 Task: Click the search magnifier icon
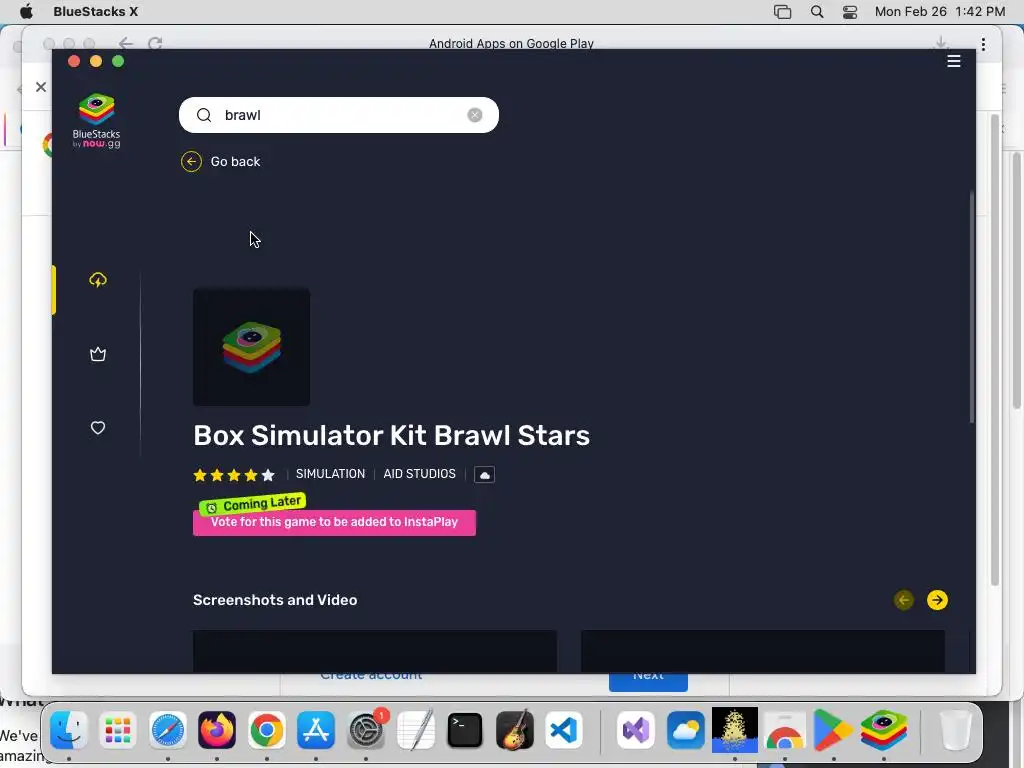[x=204, y=115]
